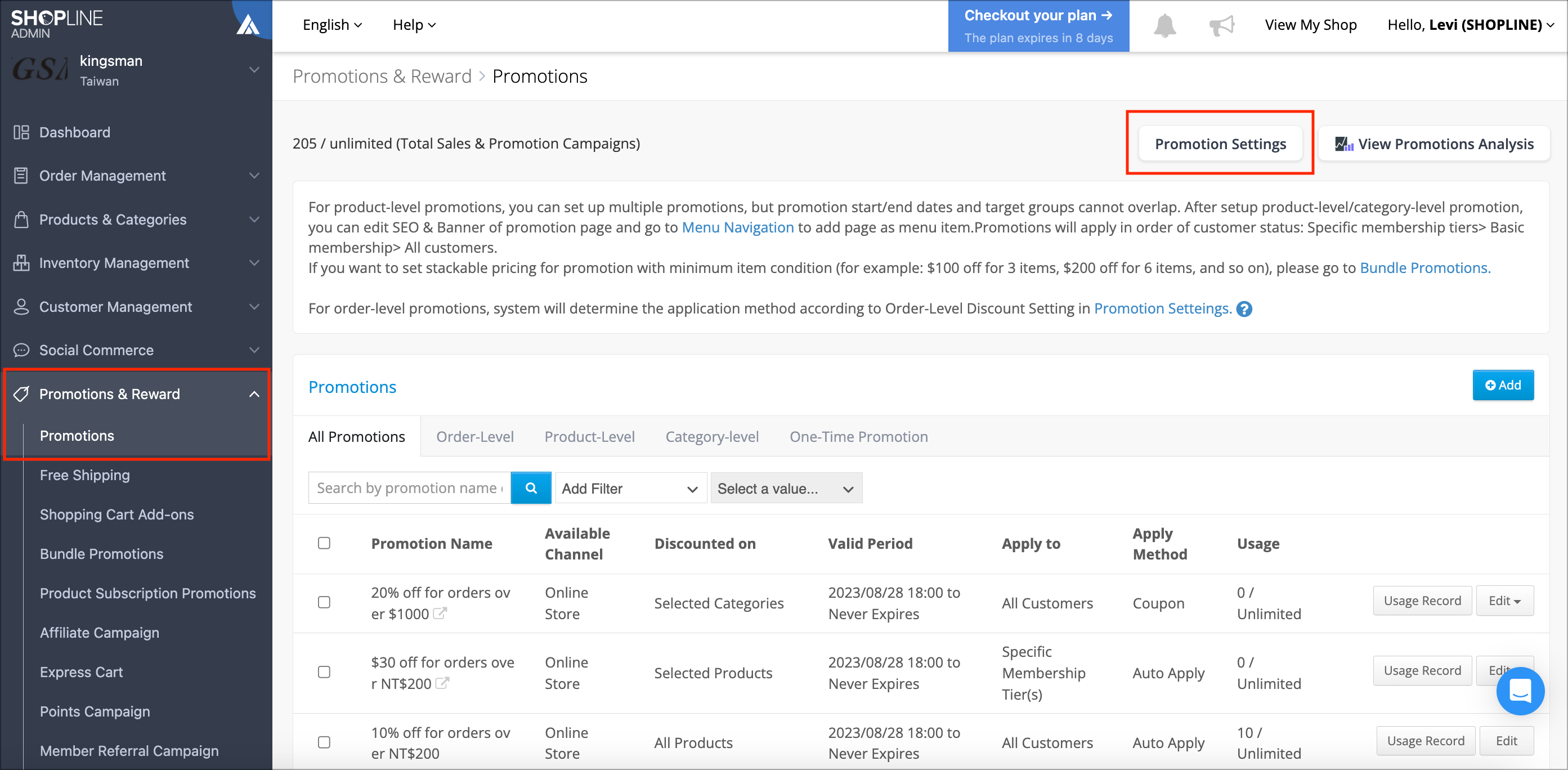Switch to the One-Time Promotion tab

(x=858, y=436)
